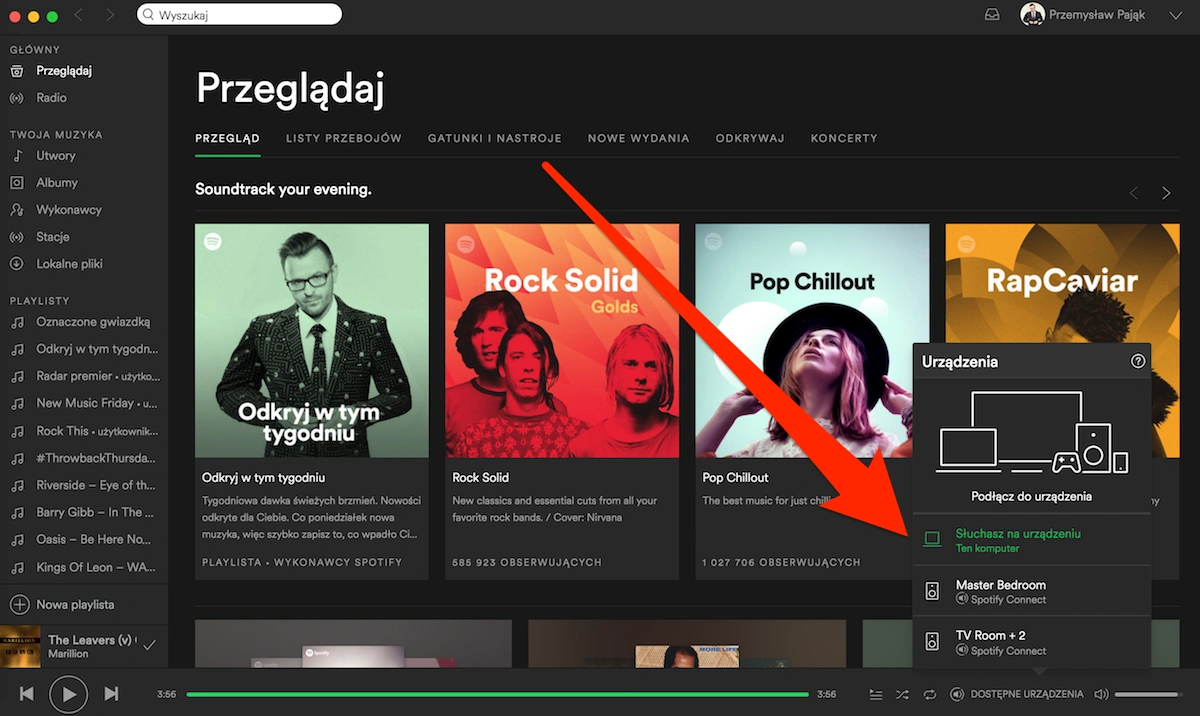The height and width of the screenshot is (716, 1200).
Task: Open Wykonawcy in the sidebar
Action: point(69,210)
